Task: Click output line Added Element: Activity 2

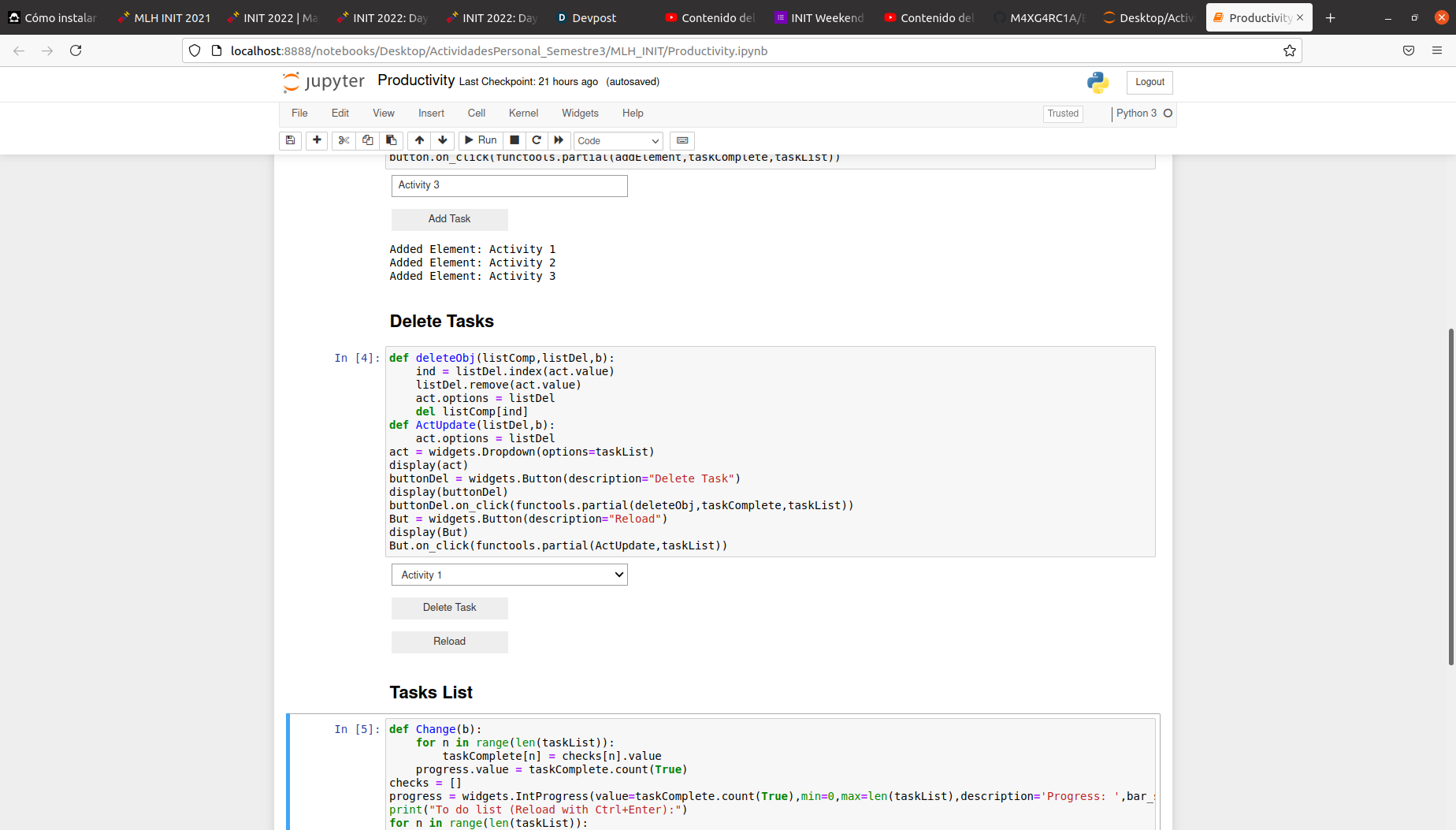Action: click(x=473, y=263)
